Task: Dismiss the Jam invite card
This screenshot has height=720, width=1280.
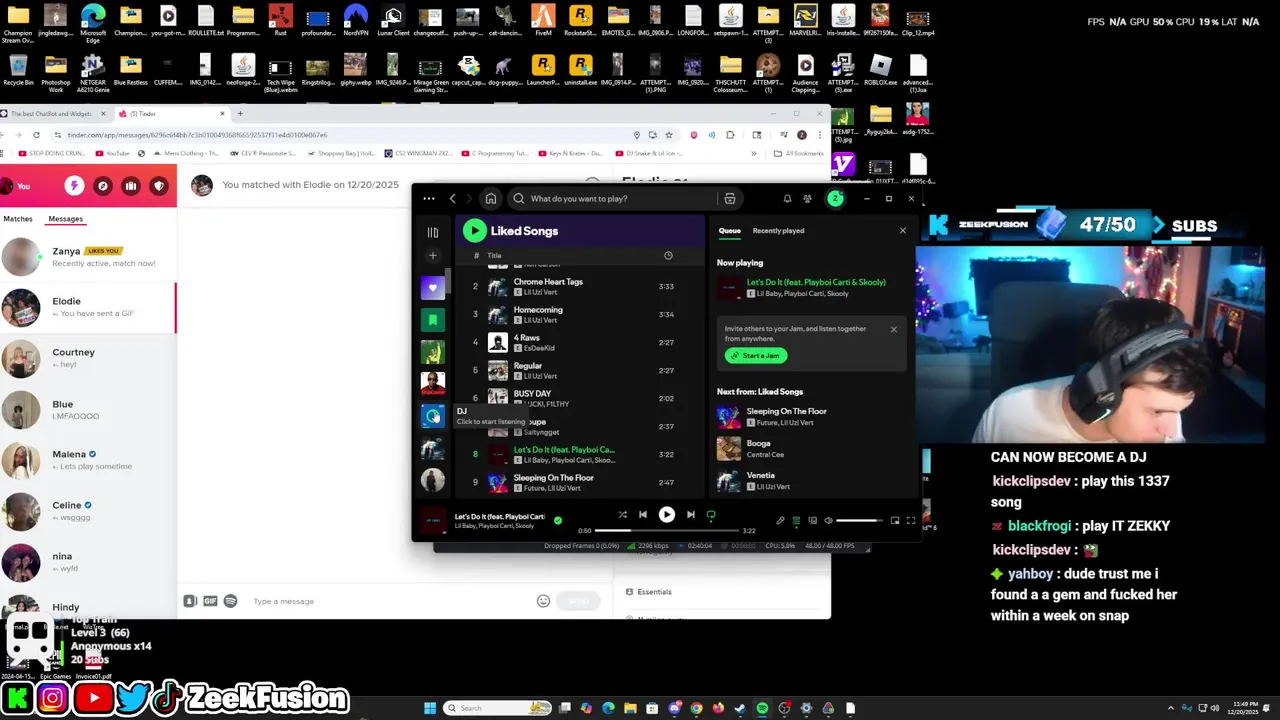Action: pos(893,329)
